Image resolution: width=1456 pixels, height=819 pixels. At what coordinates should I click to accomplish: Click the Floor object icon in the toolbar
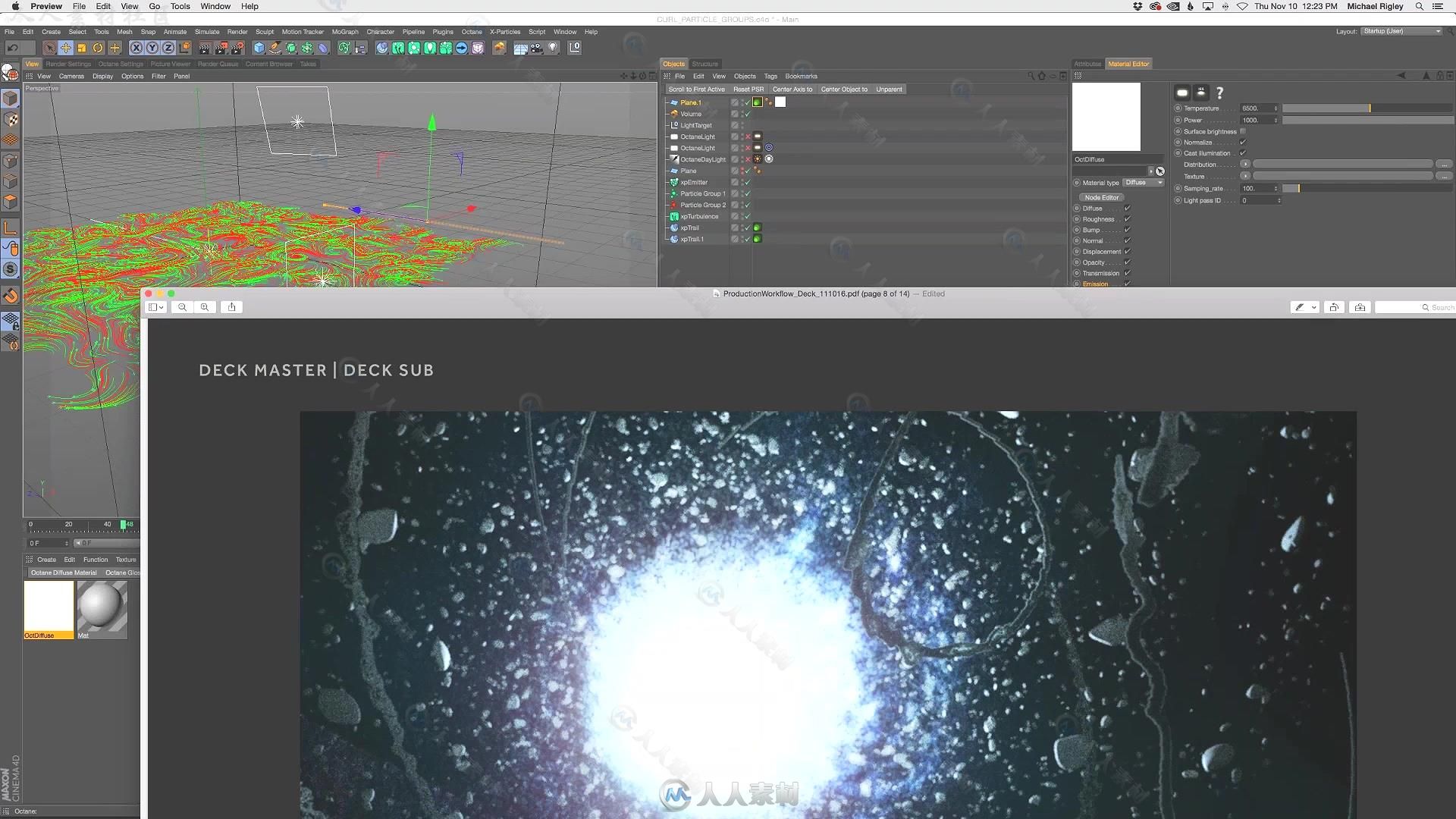(521, 48)
